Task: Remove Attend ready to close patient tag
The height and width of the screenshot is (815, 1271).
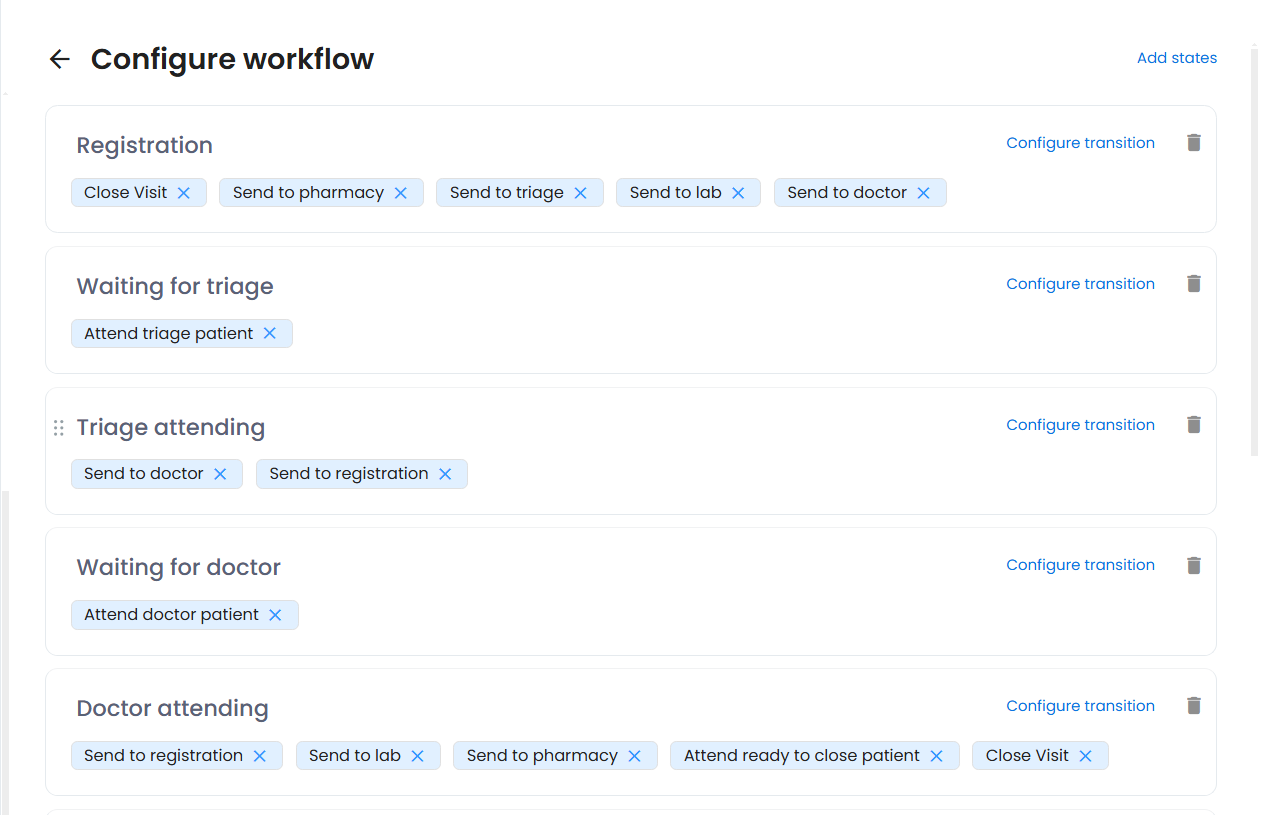Action: pos(937,756)
